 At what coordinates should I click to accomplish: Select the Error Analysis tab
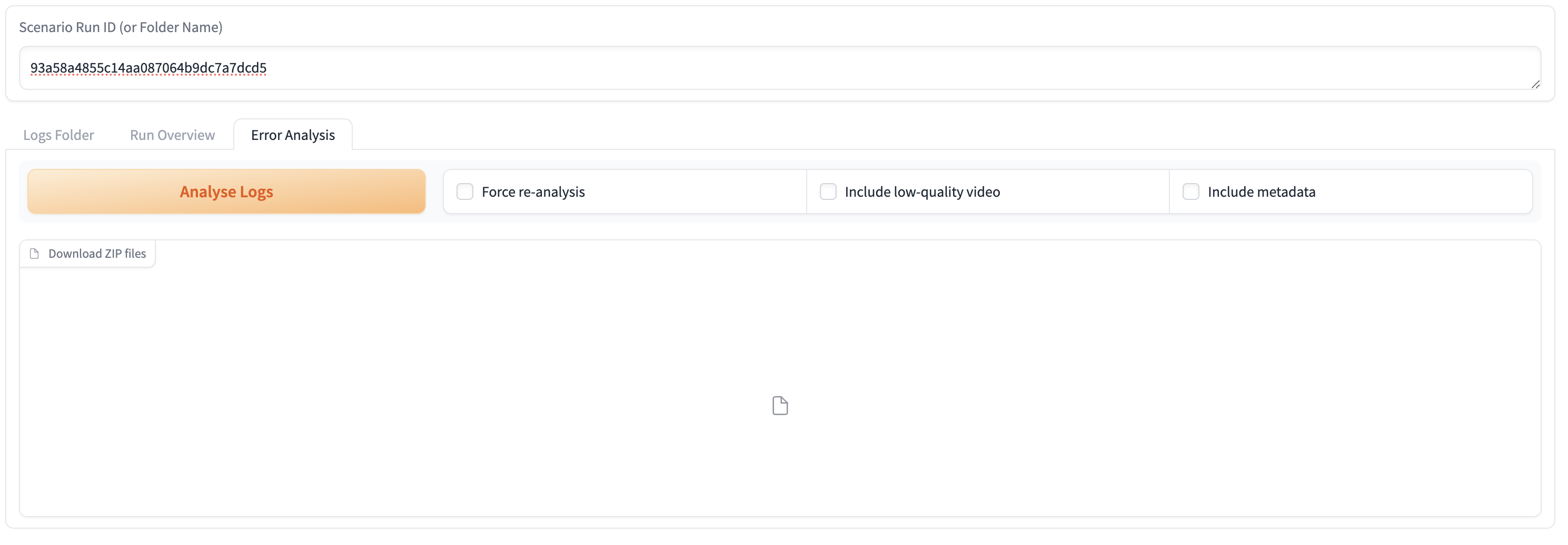tap(293, 135)
